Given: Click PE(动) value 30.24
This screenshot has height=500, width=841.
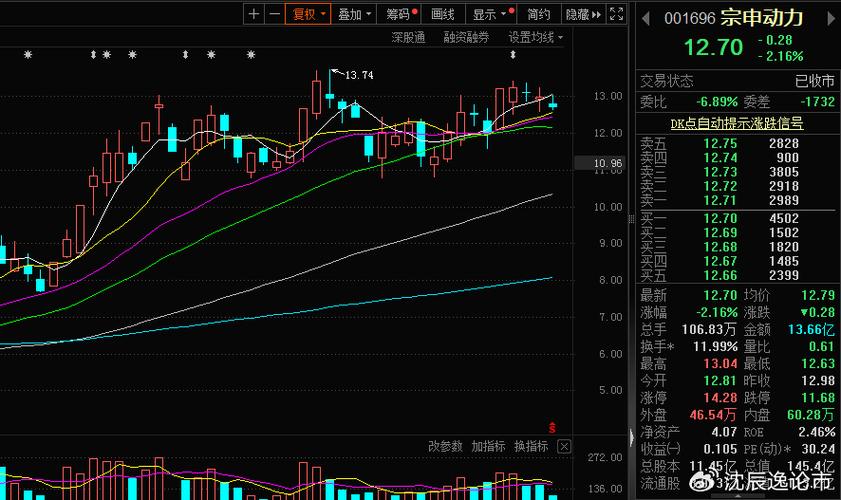Looking at the screenshot, I should [x=818, y=449].
